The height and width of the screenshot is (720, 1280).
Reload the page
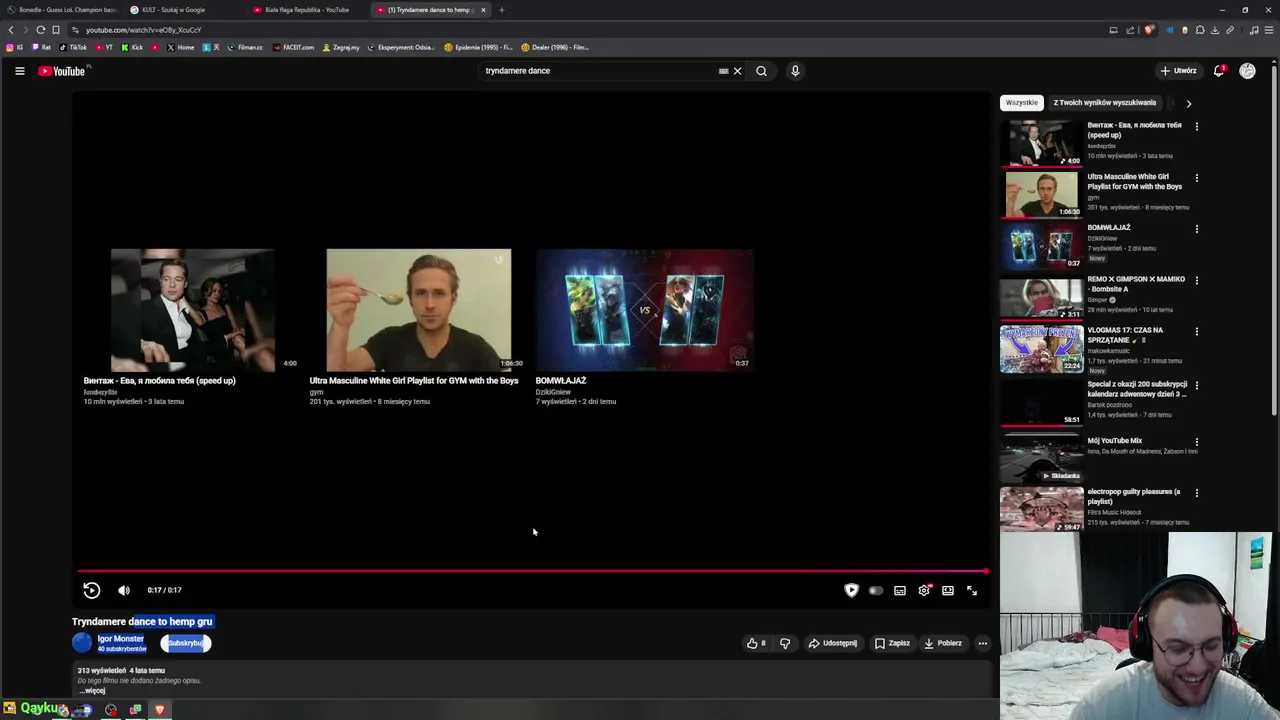(40, 30)
